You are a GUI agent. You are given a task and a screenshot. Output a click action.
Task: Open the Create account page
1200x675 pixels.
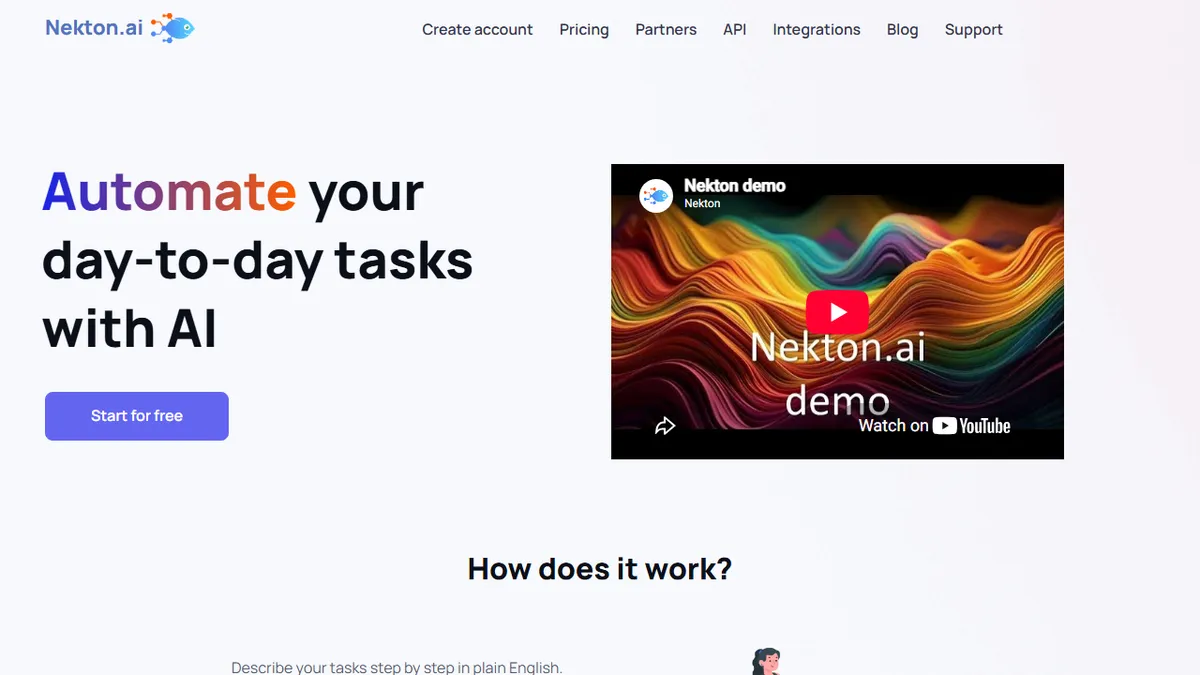pyautogui.click(x=477, y=29)
